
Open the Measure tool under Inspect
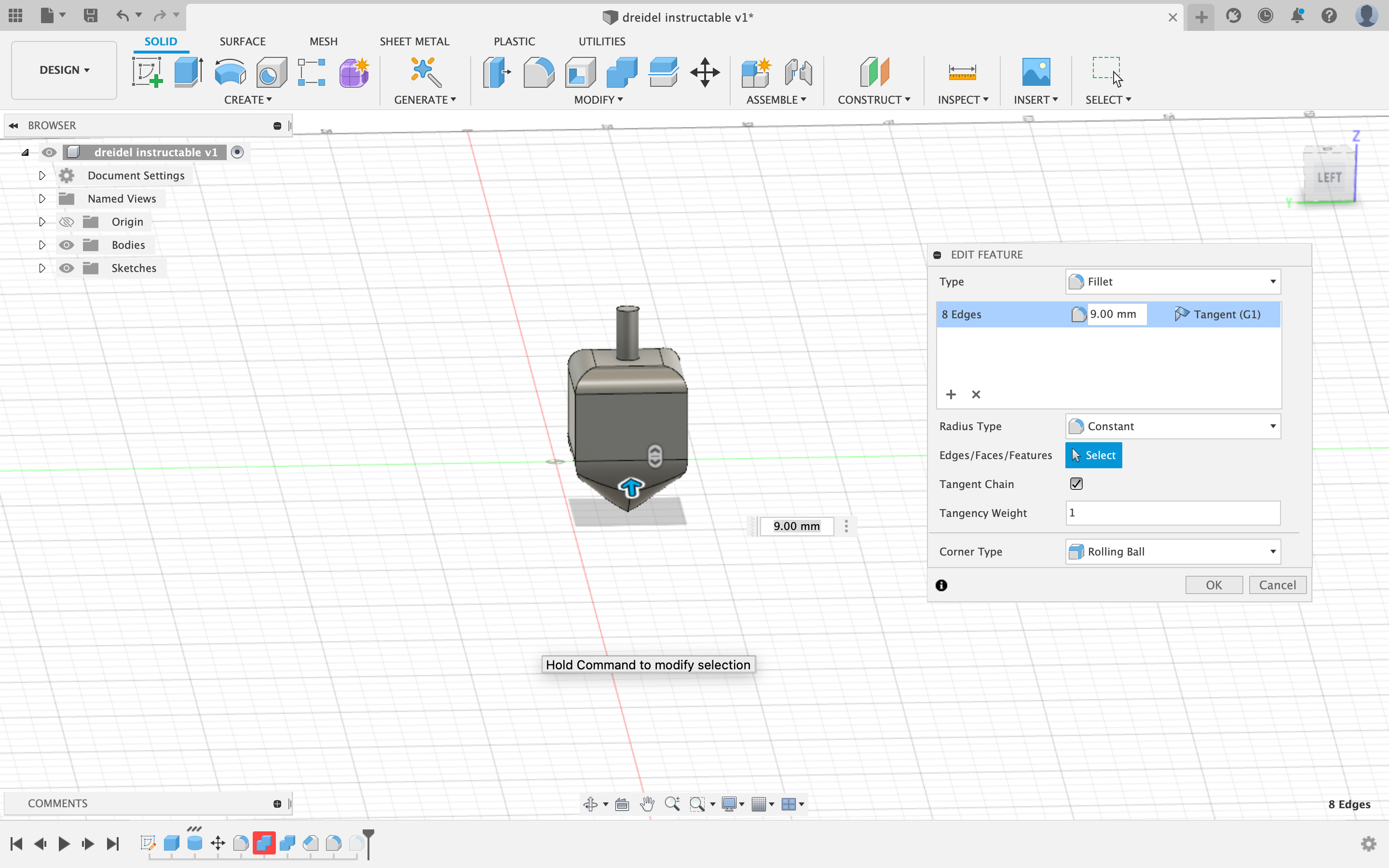tap(962, 72)
